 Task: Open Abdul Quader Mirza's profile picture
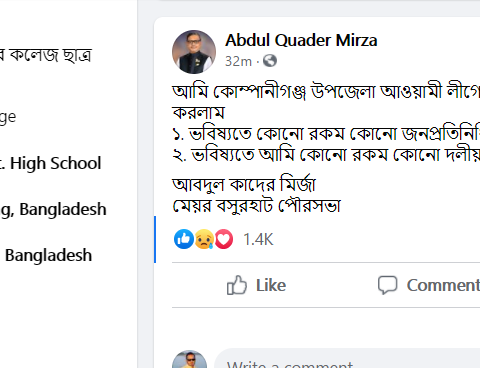[x=194, y=52]
